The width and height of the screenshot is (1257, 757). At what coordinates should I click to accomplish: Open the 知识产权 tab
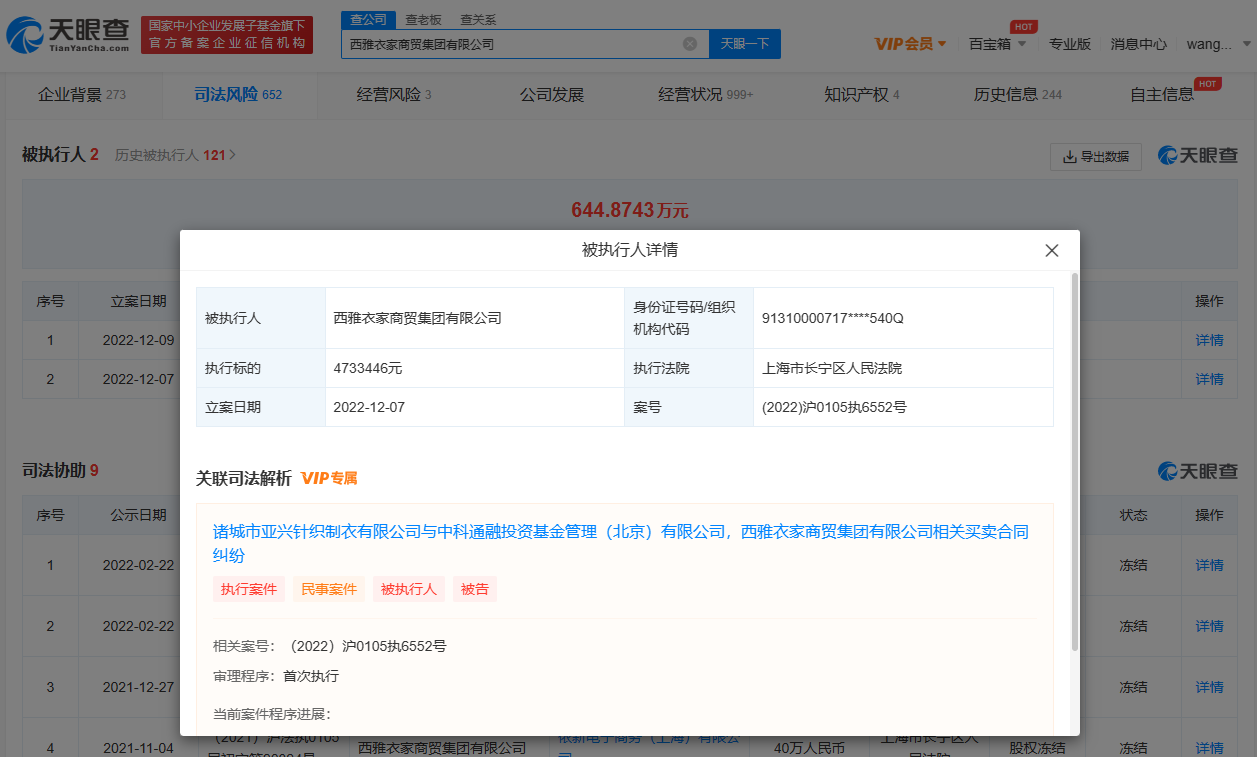(862, 95)
